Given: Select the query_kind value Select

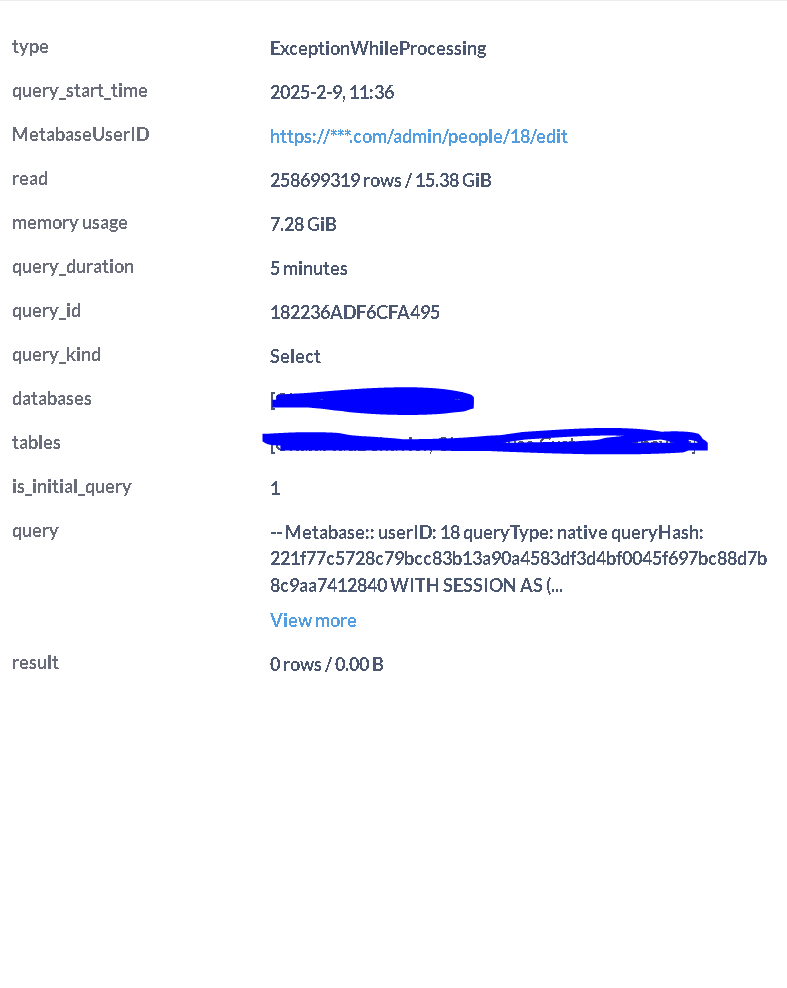Looking at the screenshot, I should point(295,357).
